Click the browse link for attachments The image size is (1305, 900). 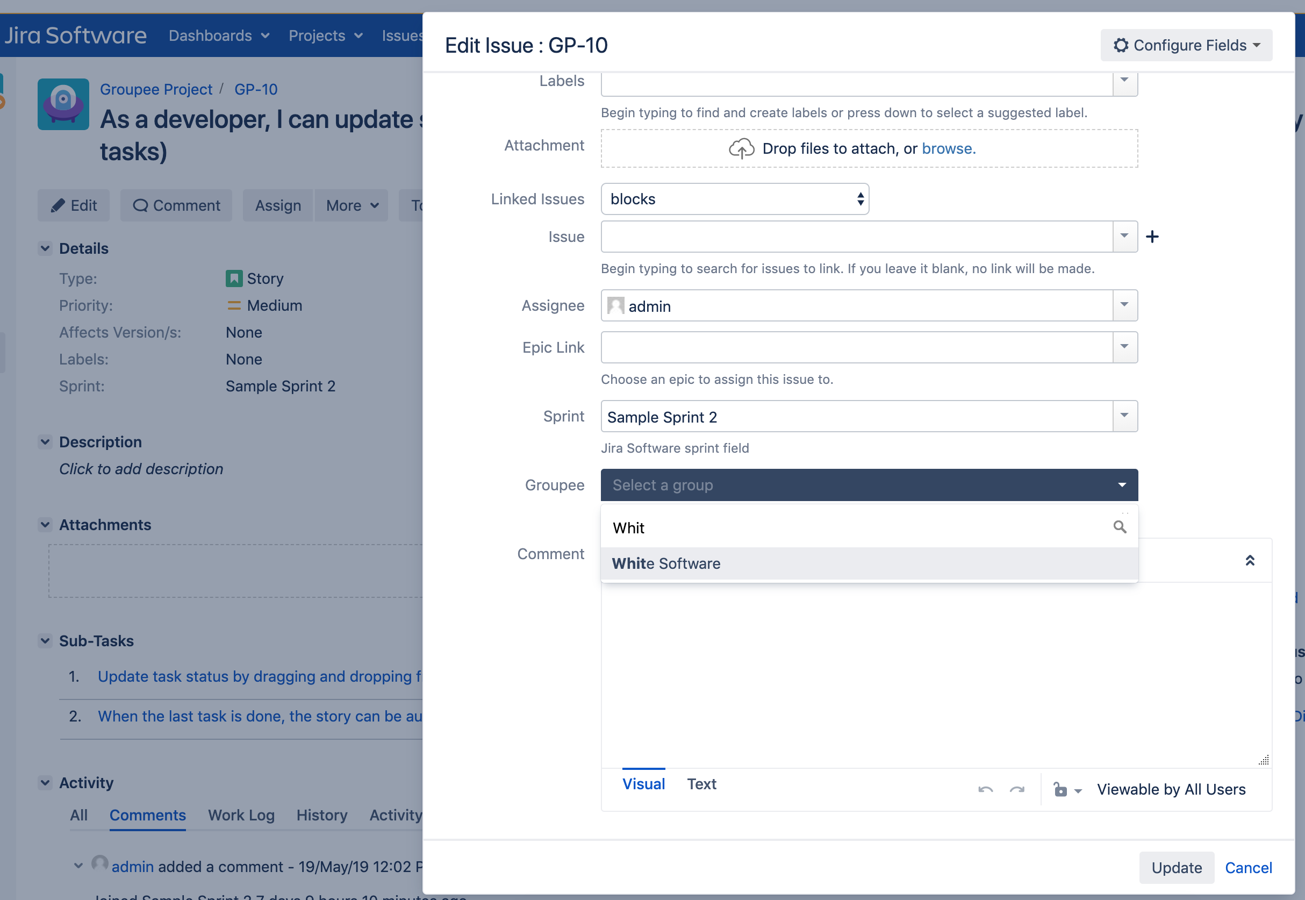[x=948, y=148]
